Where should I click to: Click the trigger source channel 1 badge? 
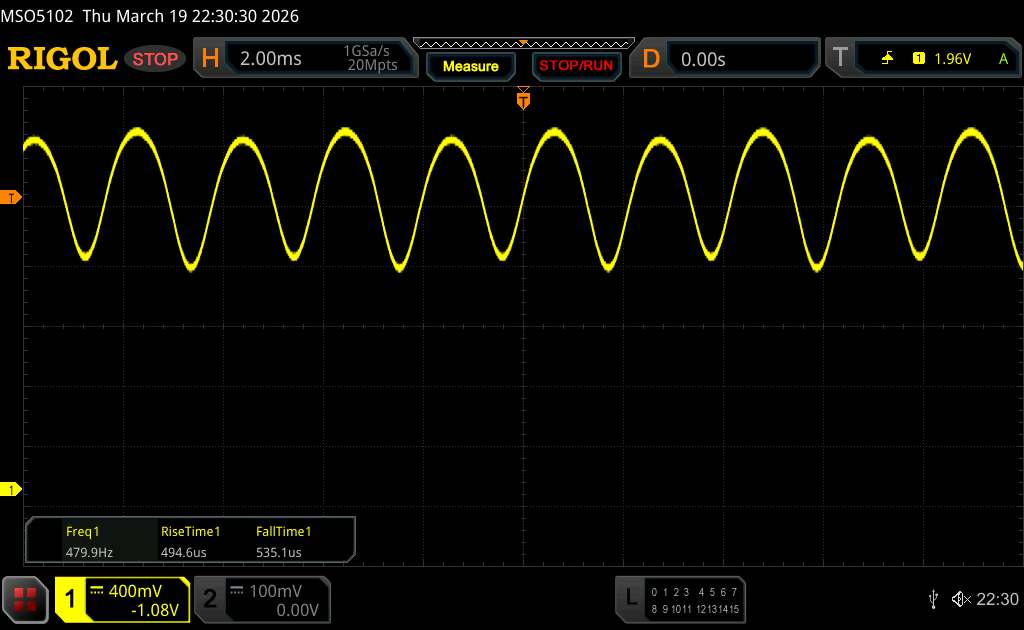click(918, 59)
